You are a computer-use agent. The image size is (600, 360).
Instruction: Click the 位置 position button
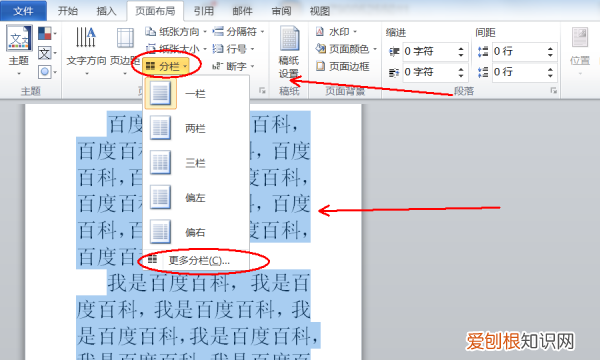tap(580, 50)
